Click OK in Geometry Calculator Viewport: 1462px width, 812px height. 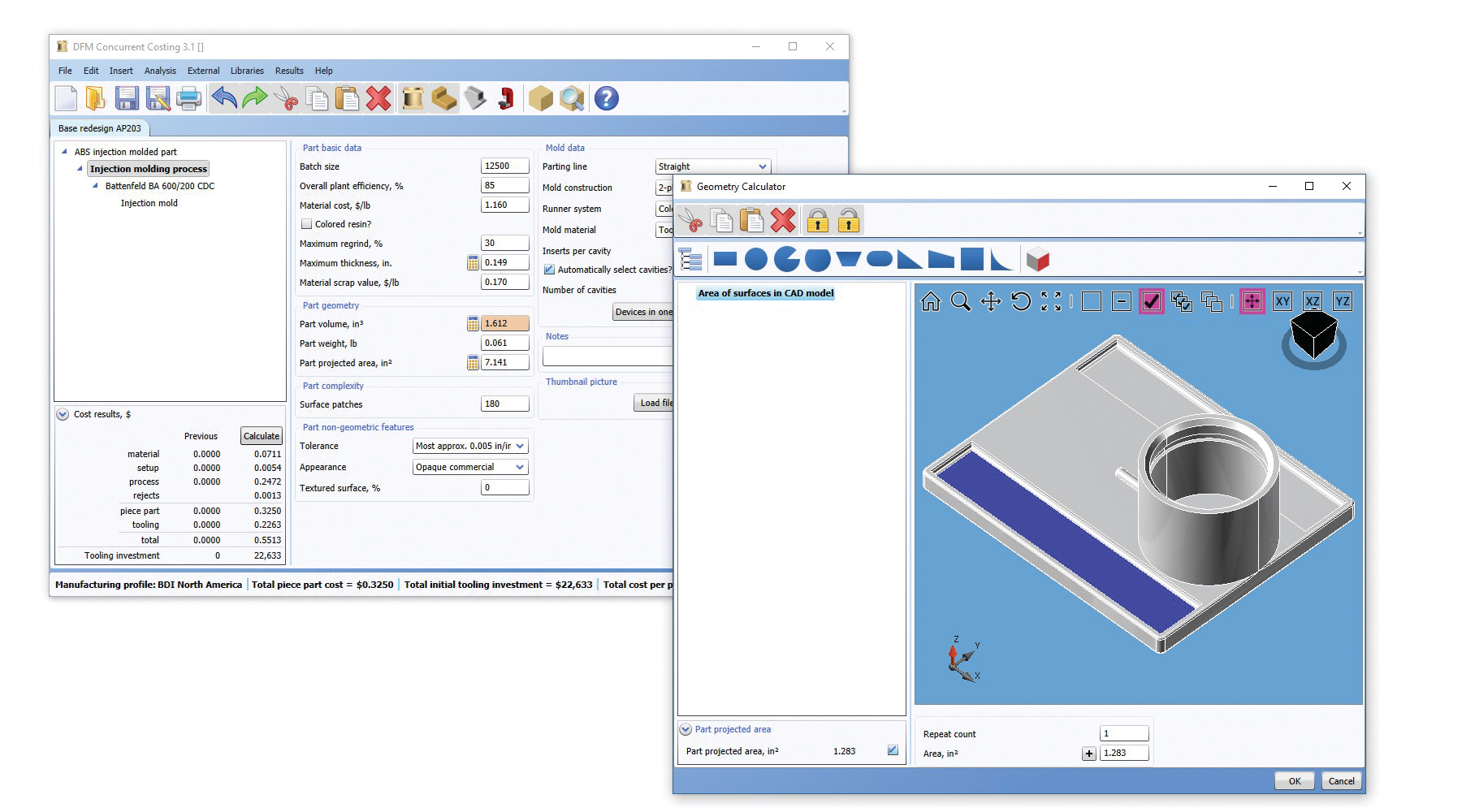point(1294,781)
